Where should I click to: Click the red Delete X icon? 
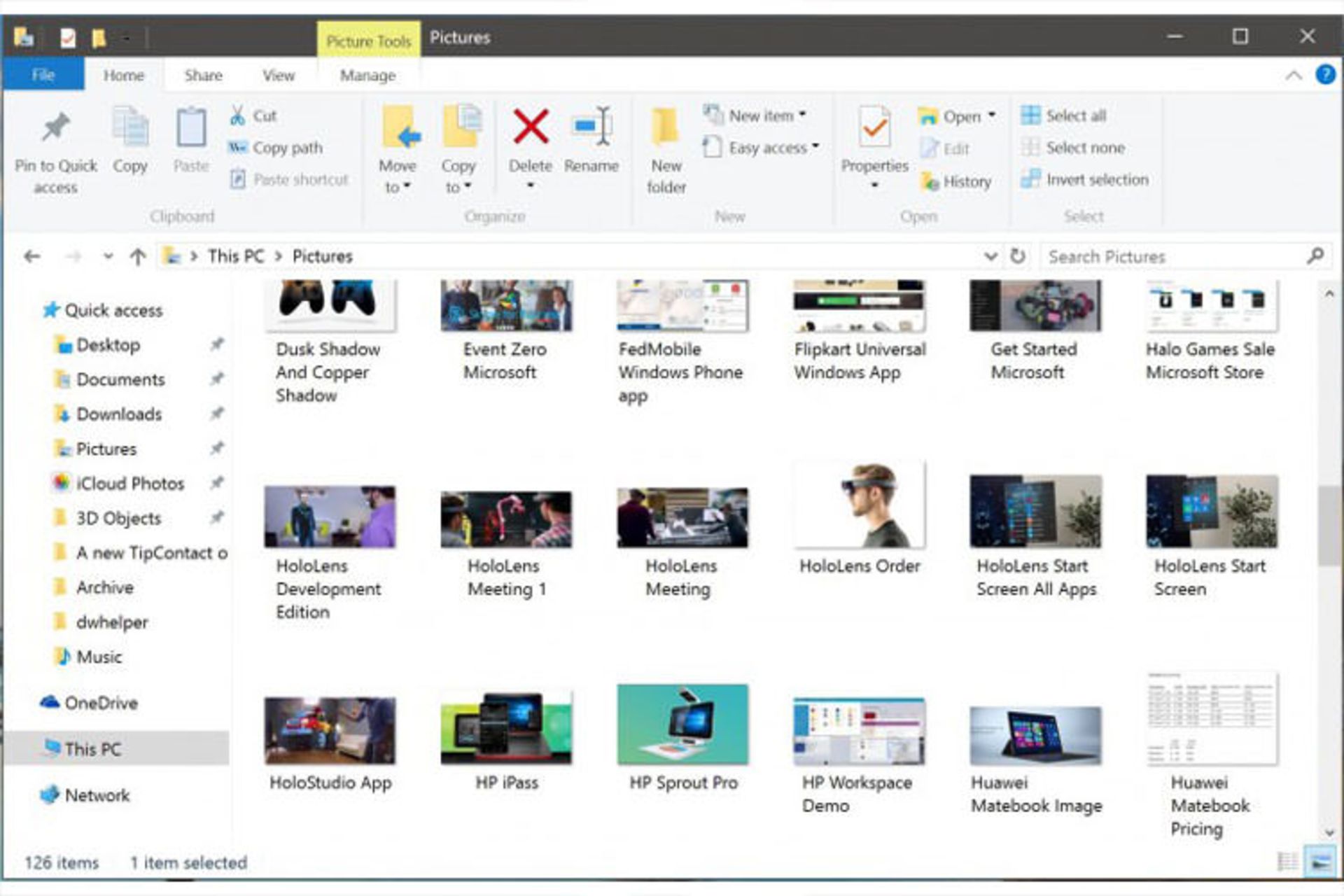pos(531,127)
